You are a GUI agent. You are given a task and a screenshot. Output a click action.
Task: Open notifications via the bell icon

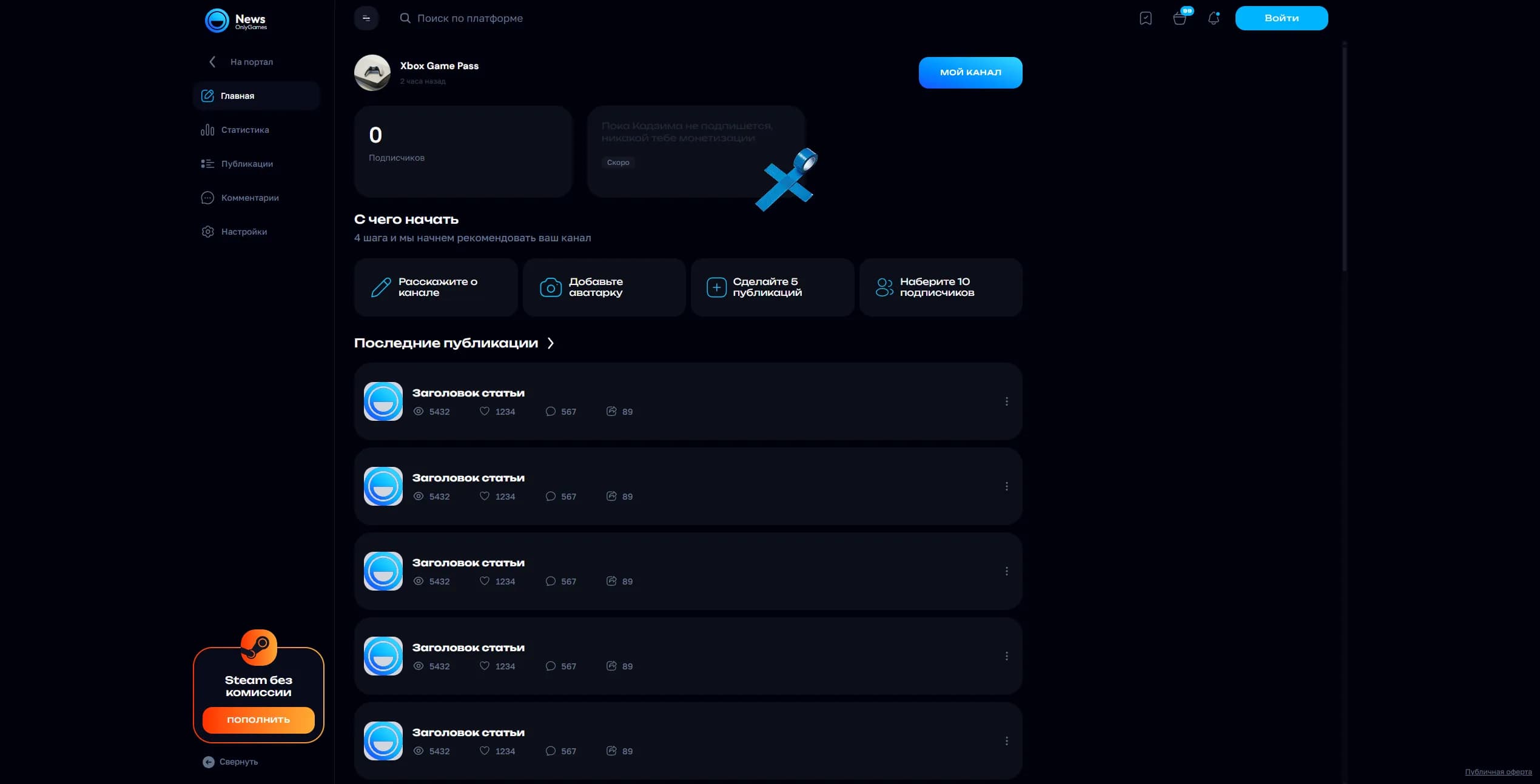[x=1214, y=18]
